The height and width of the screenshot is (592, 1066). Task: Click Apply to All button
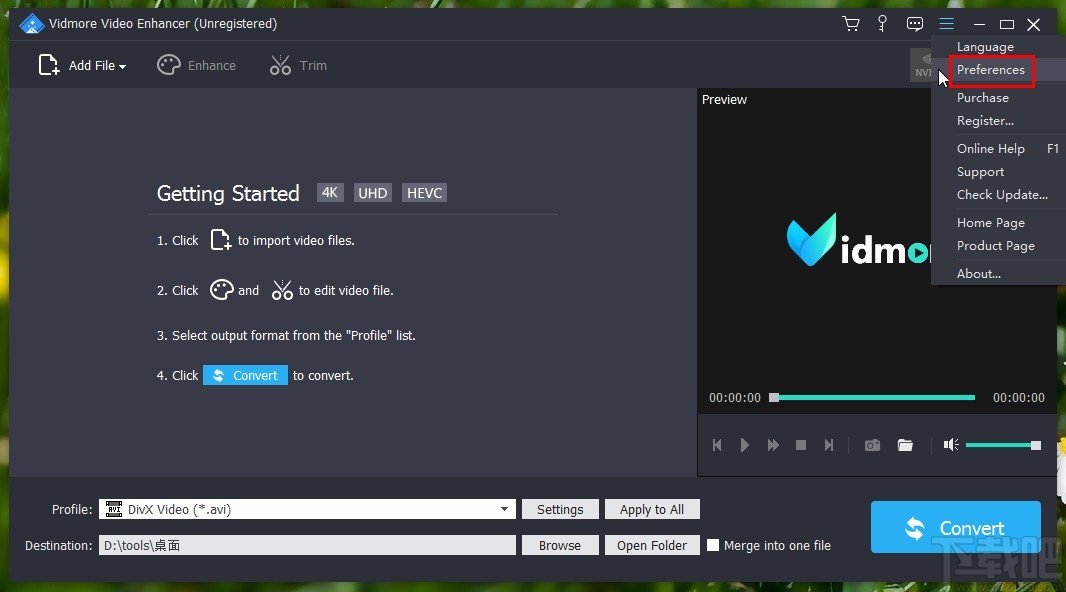(x=652, y=509)
